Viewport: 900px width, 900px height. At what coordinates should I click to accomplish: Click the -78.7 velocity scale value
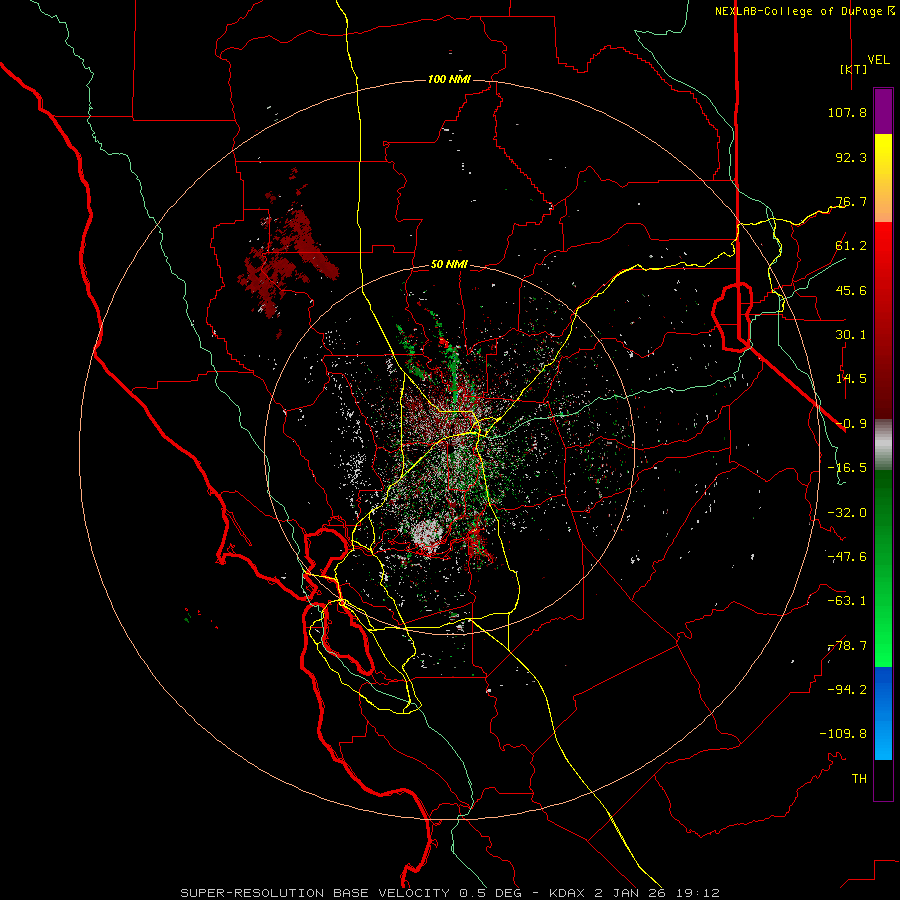pyautogui.click(x=847, y=646)
